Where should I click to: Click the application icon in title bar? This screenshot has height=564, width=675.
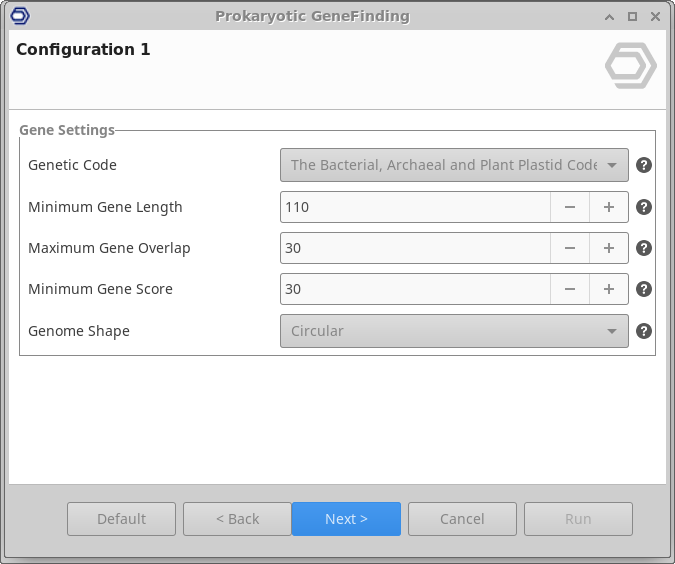(20, 16)
